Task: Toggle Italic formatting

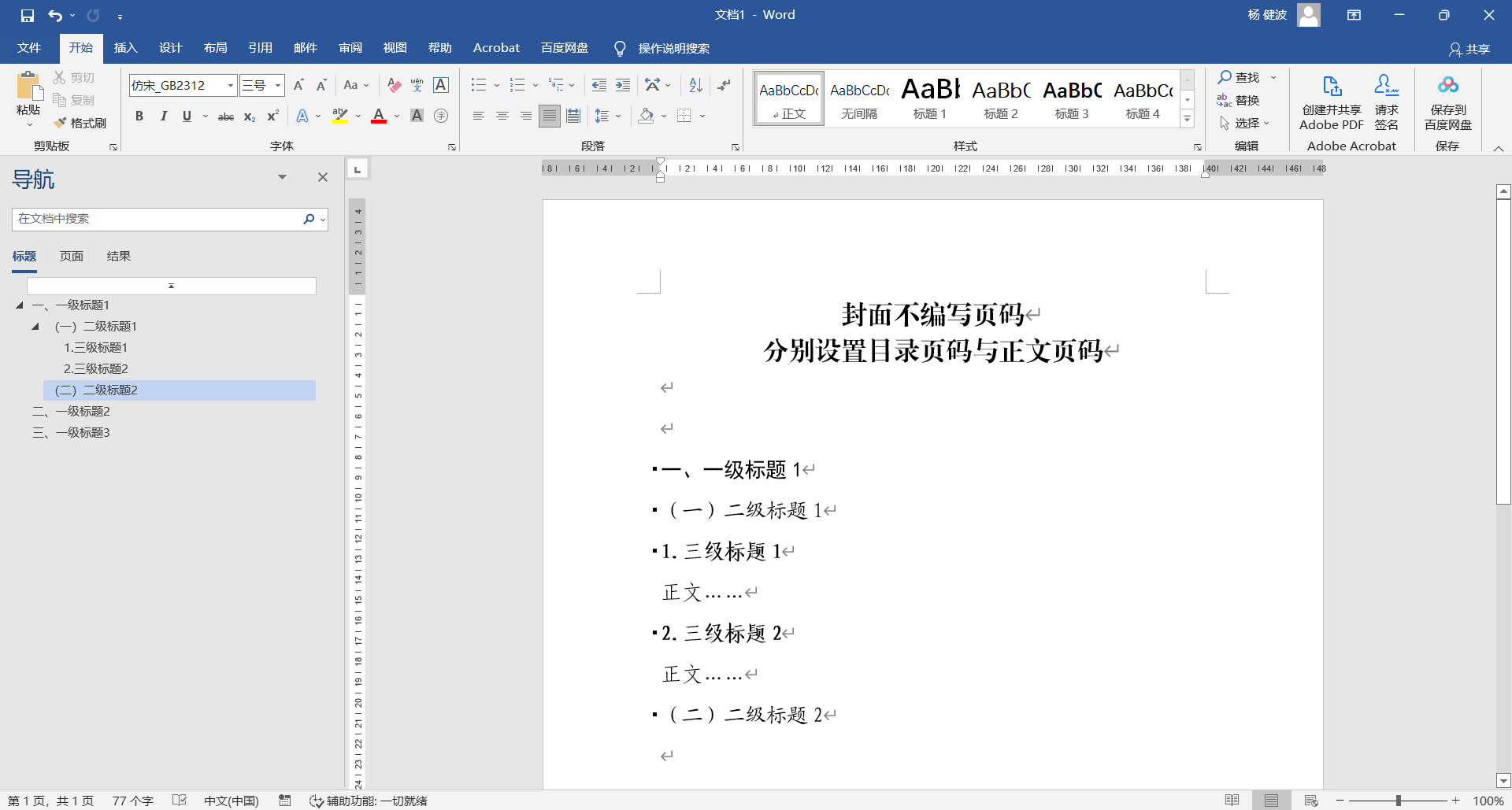Action: 163,117
